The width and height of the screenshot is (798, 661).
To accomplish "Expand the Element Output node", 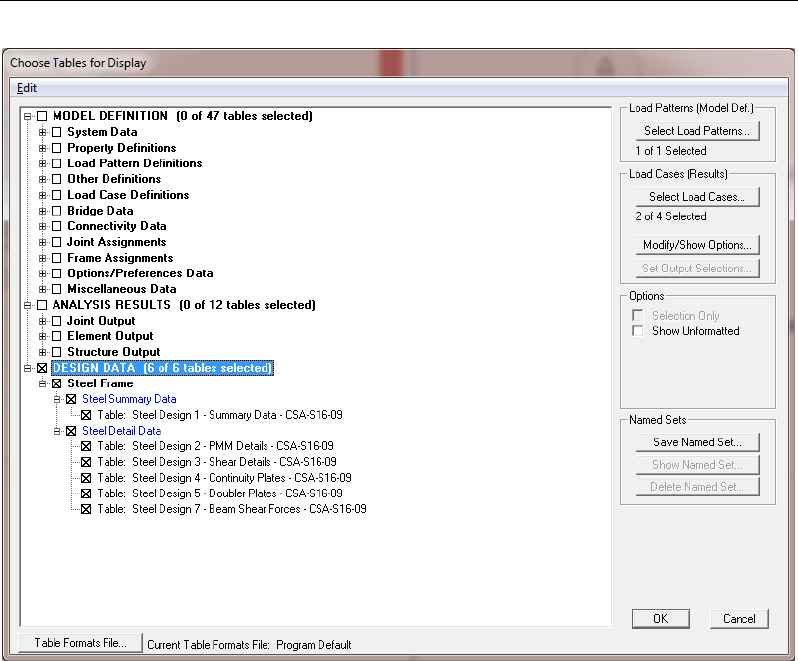I will point(42,336).
